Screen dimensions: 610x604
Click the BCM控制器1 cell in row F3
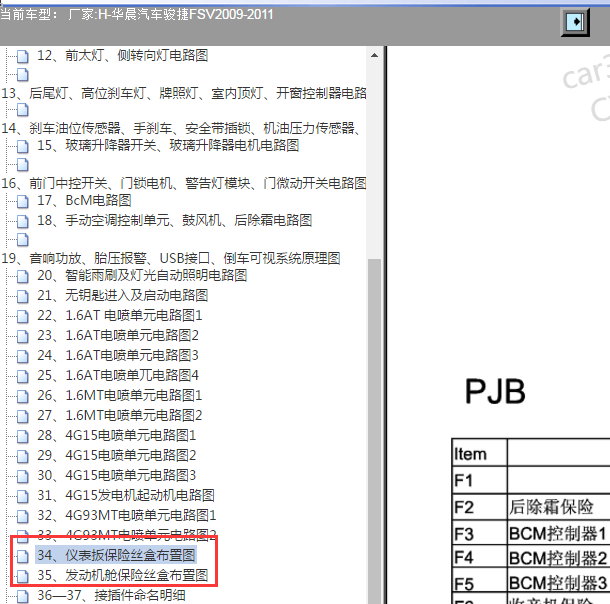pos(559,533)
